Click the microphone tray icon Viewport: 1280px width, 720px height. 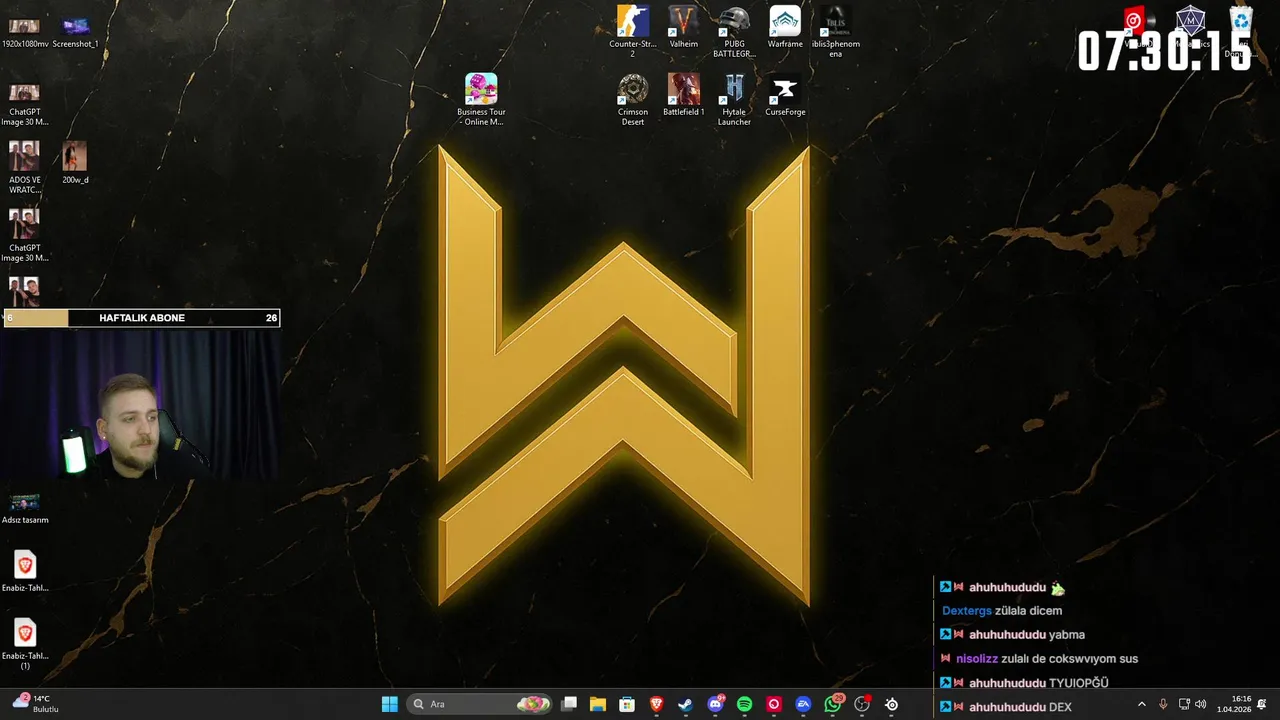tap(1163, 704)
